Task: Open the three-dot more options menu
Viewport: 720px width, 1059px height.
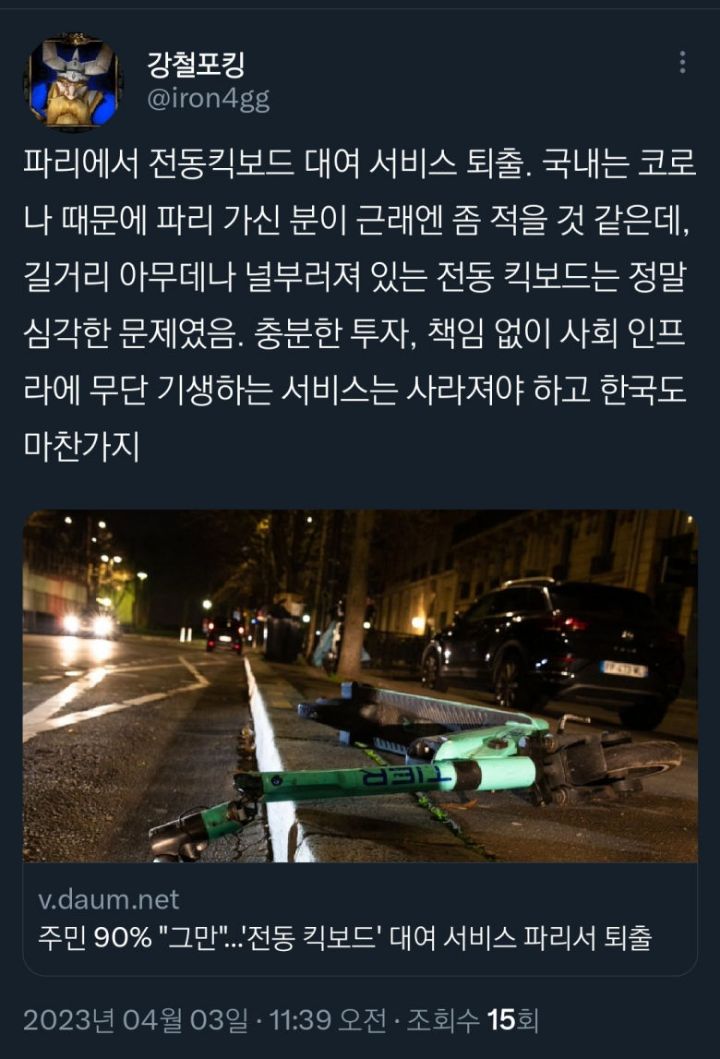Action: click(683, 62)
